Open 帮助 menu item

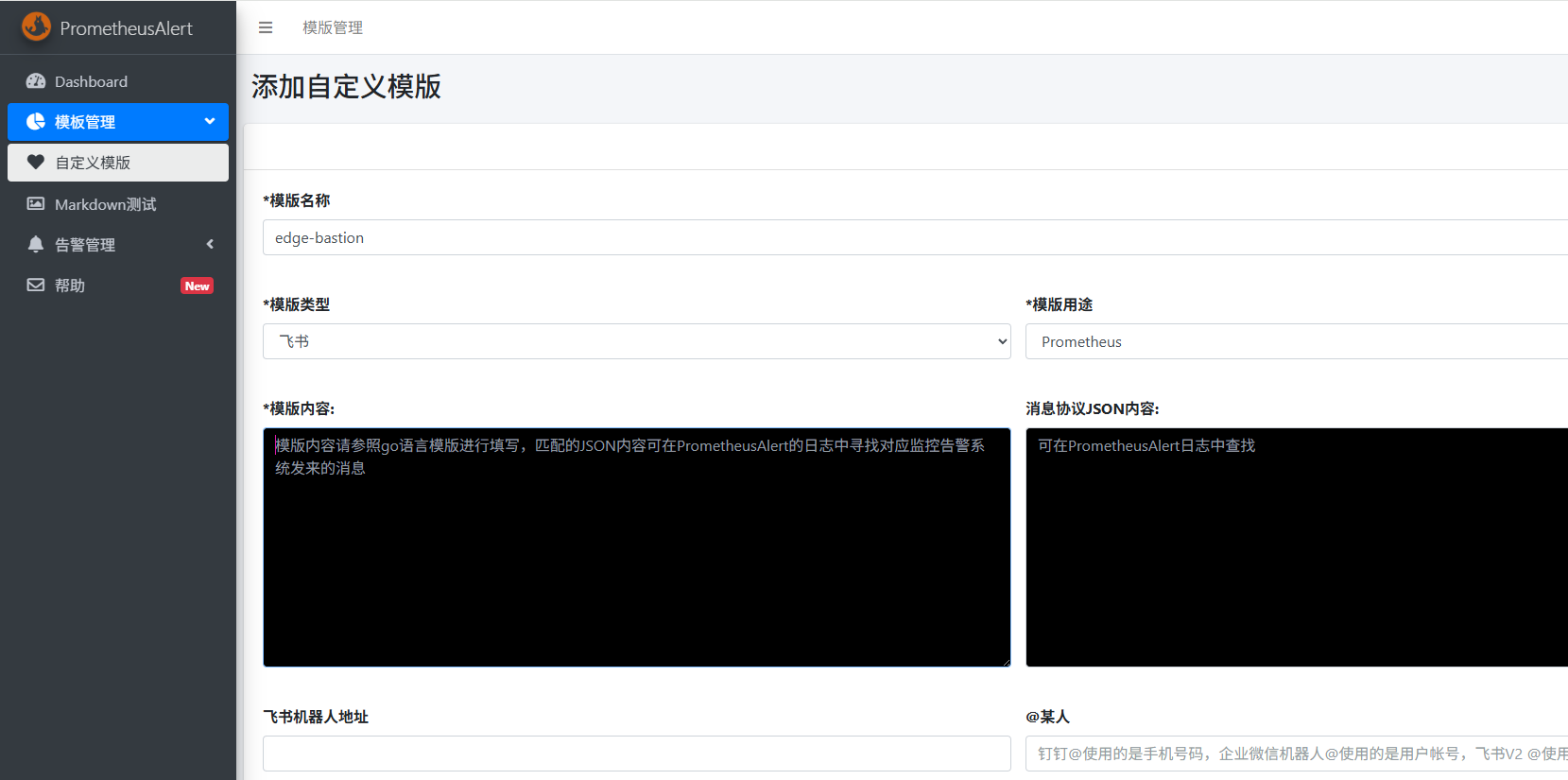coord(118,286)
